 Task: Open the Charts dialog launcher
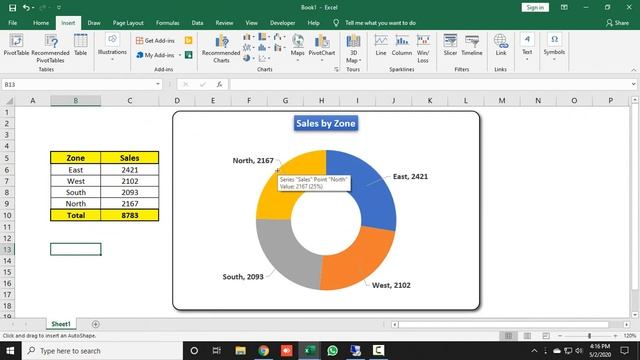[x=336, y=69]
